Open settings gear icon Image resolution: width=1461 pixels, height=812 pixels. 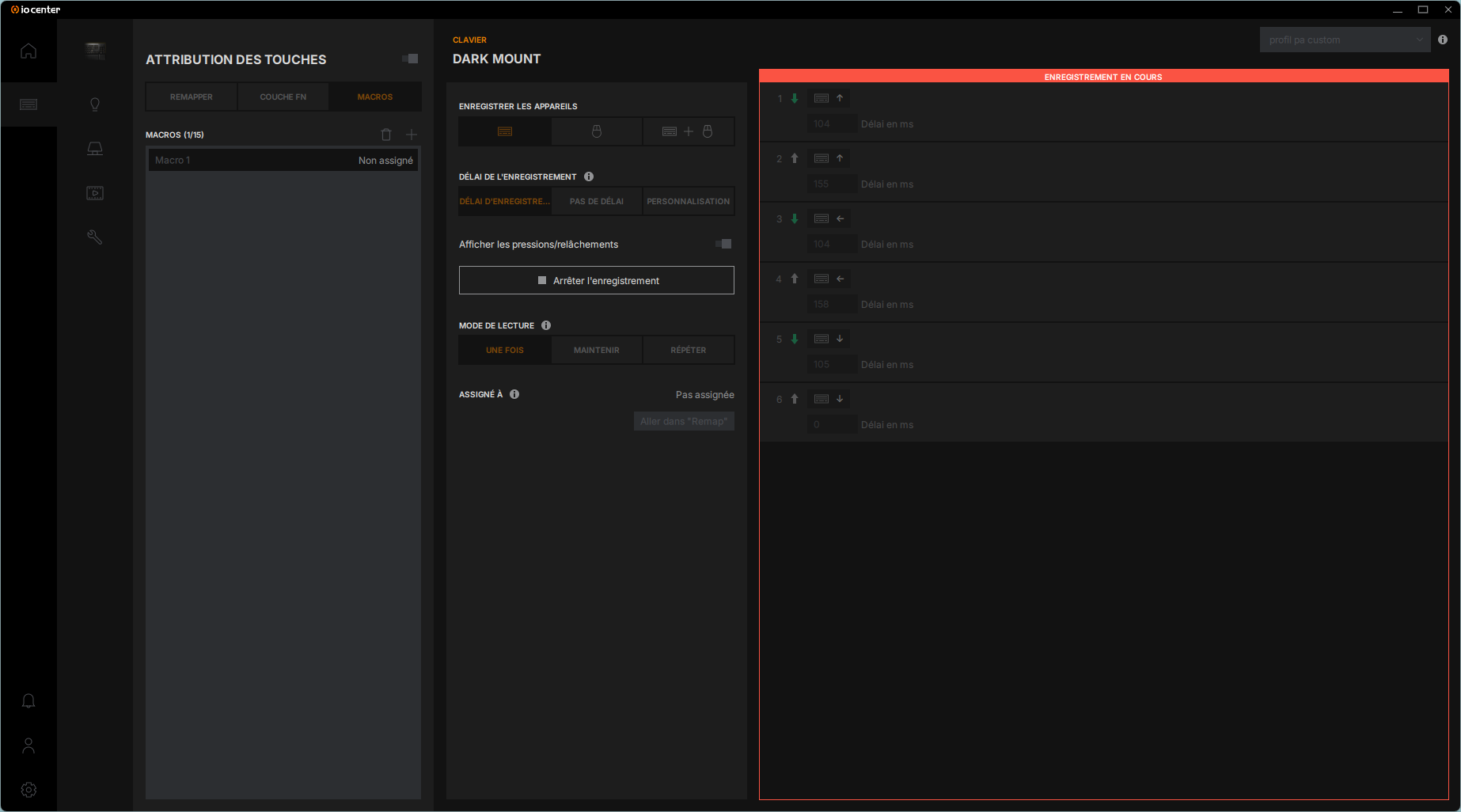pos(28,790)
